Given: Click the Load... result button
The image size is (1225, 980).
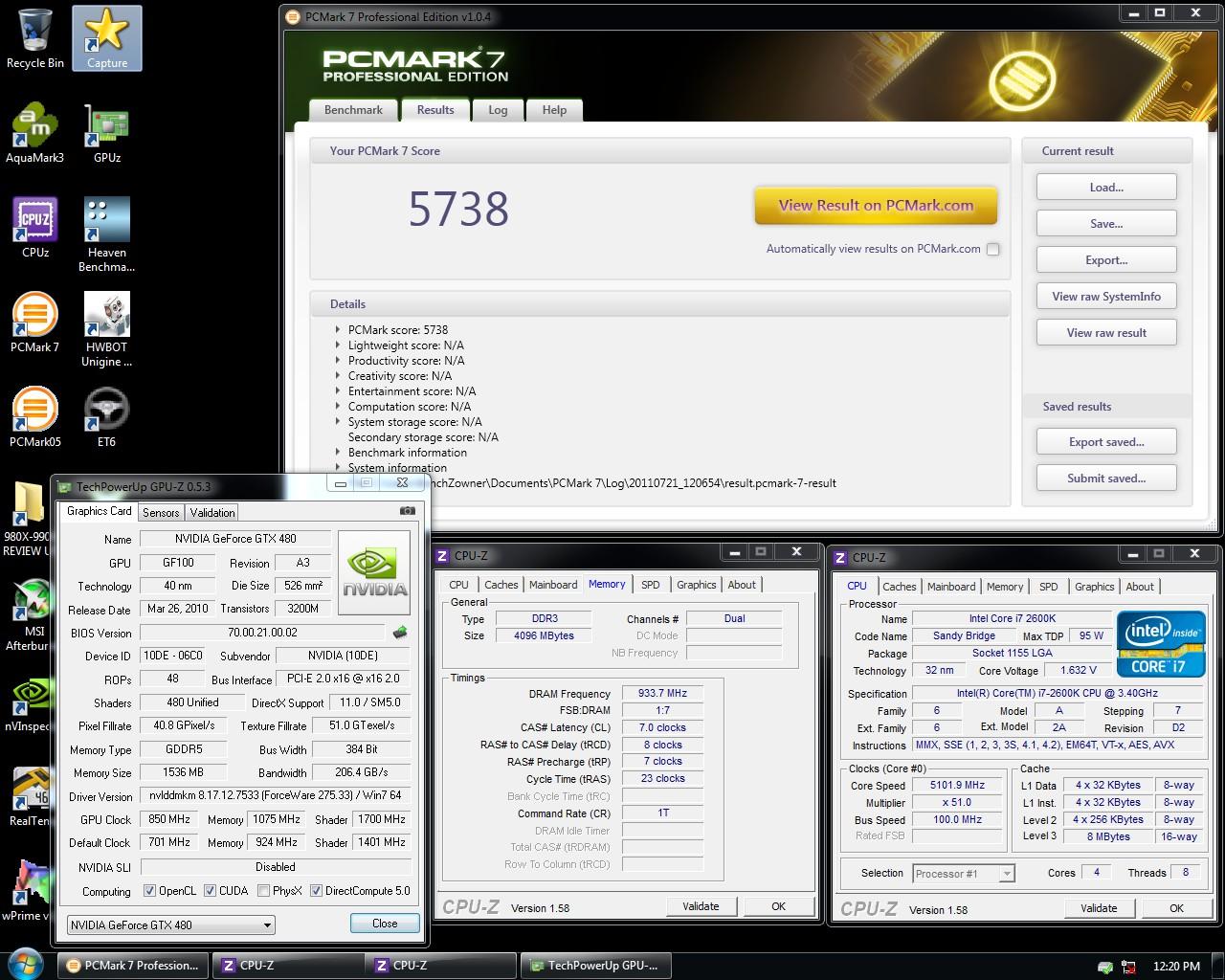Looking at the screenshot, I should click(x=1106, y=188).
